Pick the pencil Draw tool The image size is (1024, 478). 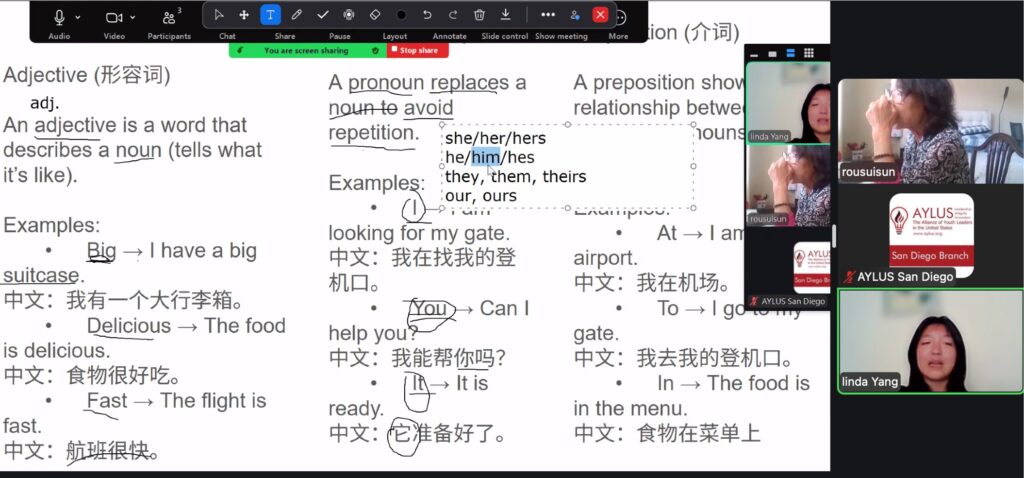pyautogui.click(x=296, y=15)
